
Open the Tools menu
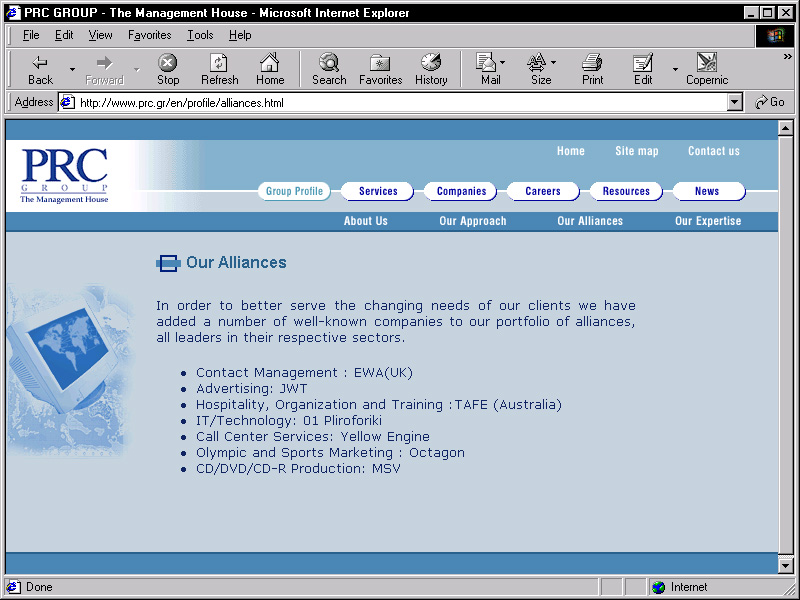pyautogui.click(x=200, y=35)
